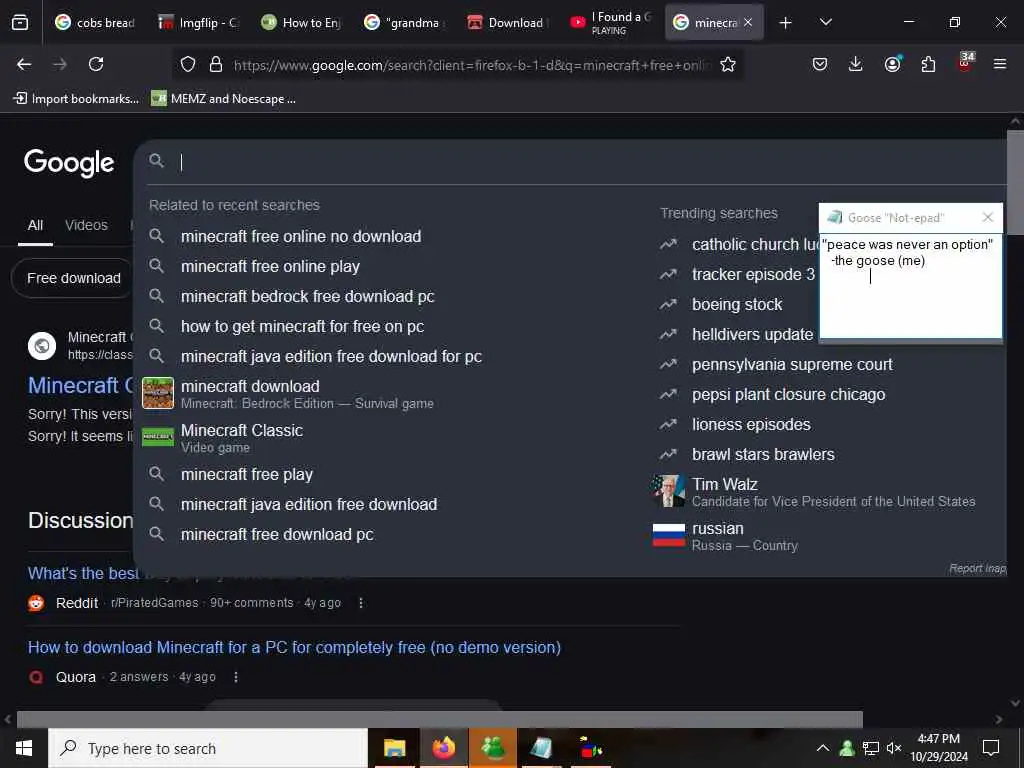This screenshot has width=1024, height=768.
Task: Apply Free download filter chip
Action: [73, 278]
